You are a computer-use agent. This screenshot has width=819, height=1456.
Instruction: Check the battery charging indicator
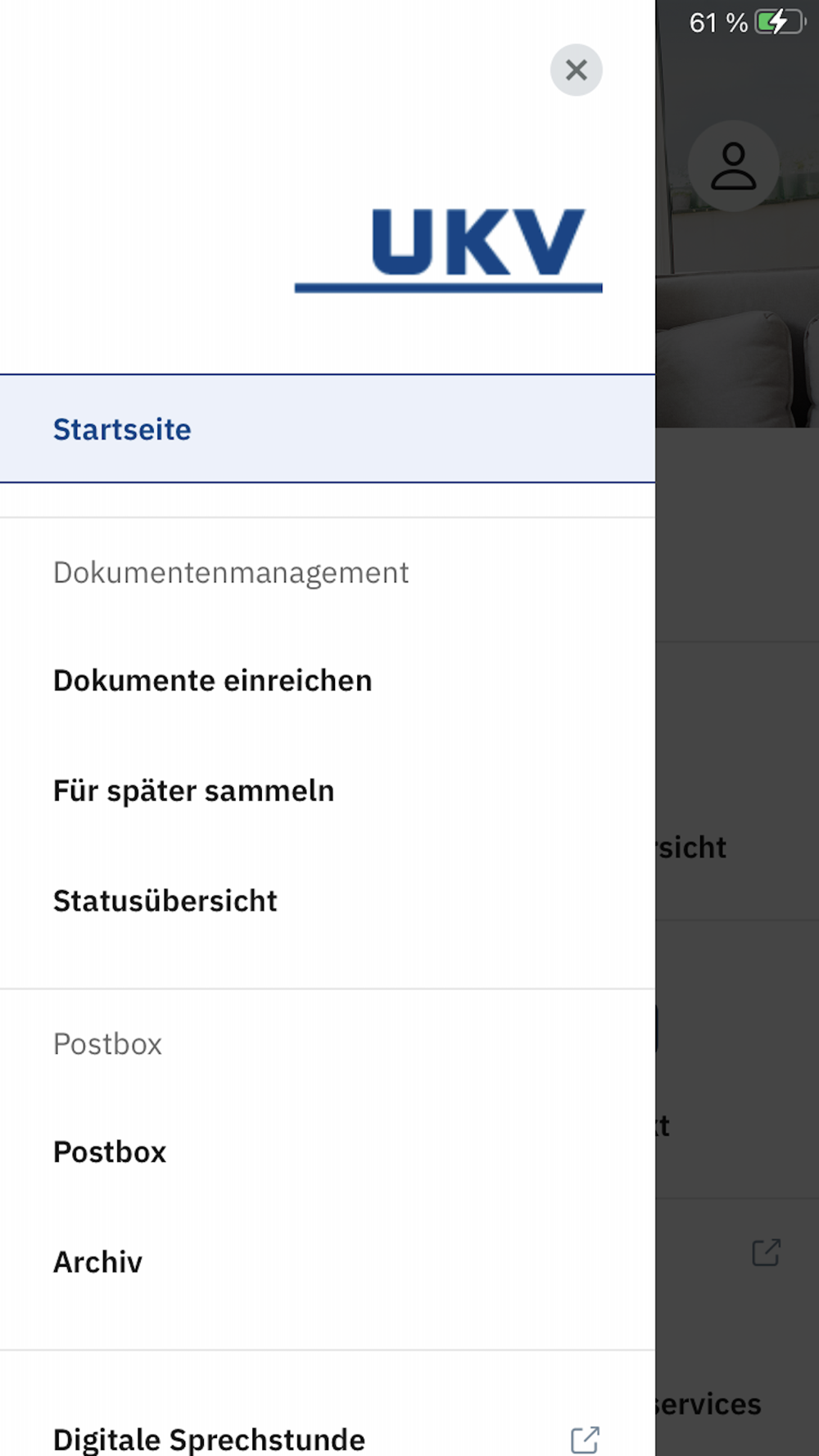click(x=781, y=22)
